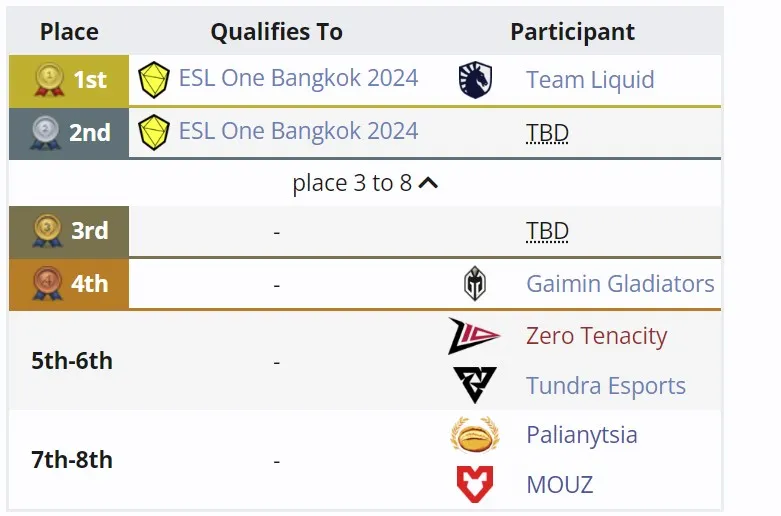This screenshot has width=781, height=516.
Task: Click the red MOUZ logo icon
Action: tap(475, 484)
